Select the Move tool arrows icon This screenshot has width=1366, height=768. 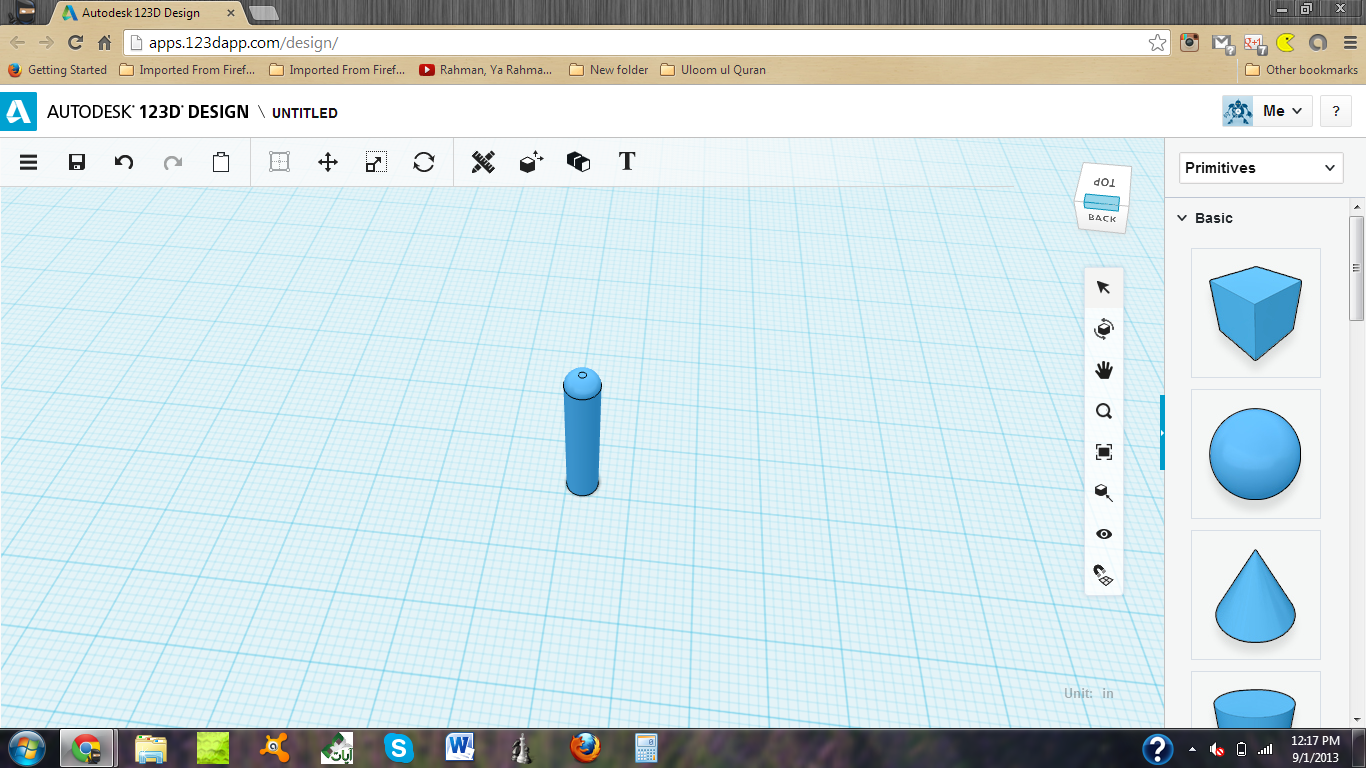tap(328, 162)
